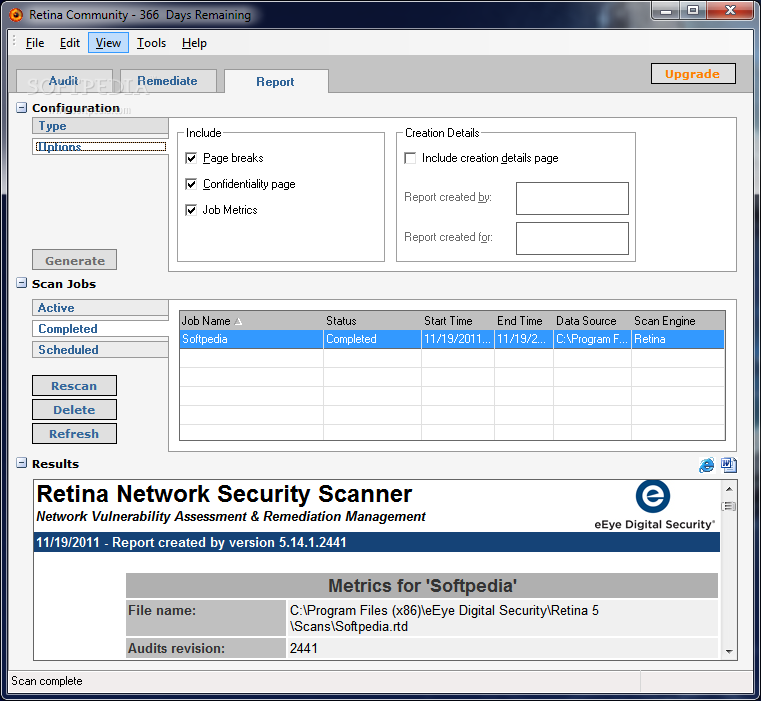Click the eEye Digital Security logo
761x701 pixels.
pos(654,505)
